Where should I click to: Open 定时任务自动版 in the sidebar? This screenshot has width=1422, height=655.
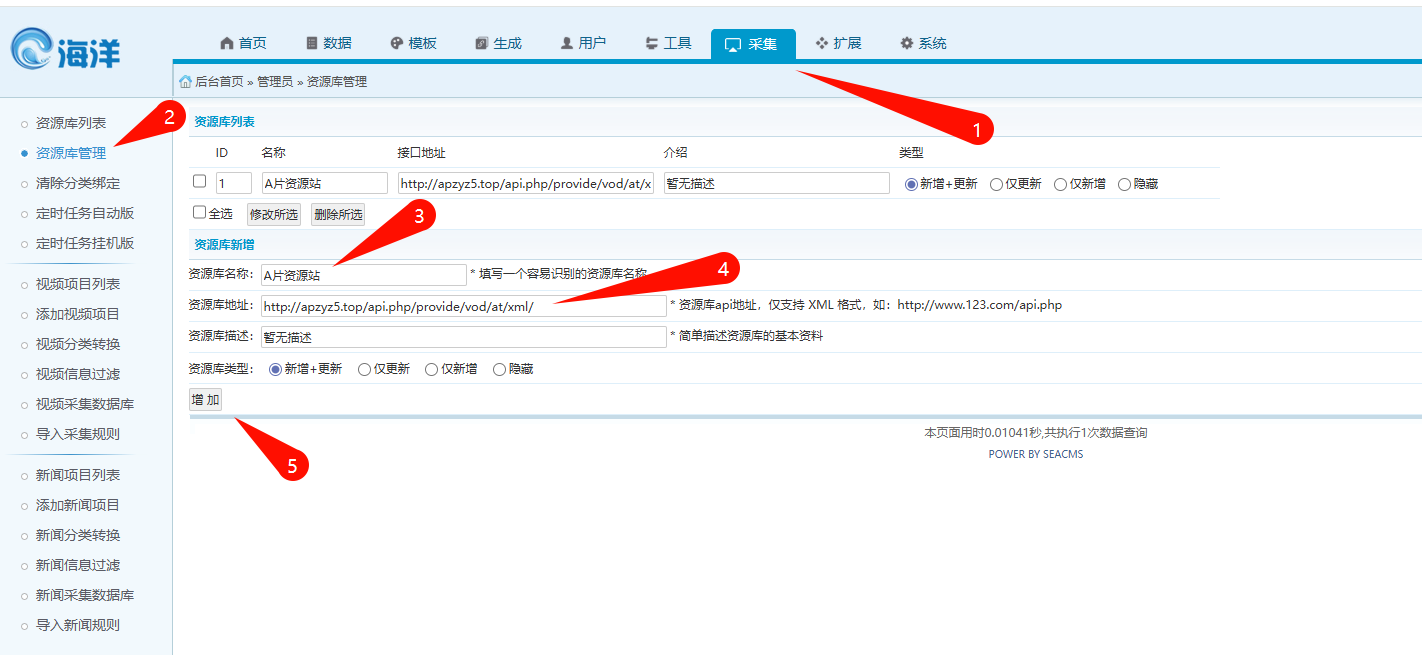tap(84, 213)
